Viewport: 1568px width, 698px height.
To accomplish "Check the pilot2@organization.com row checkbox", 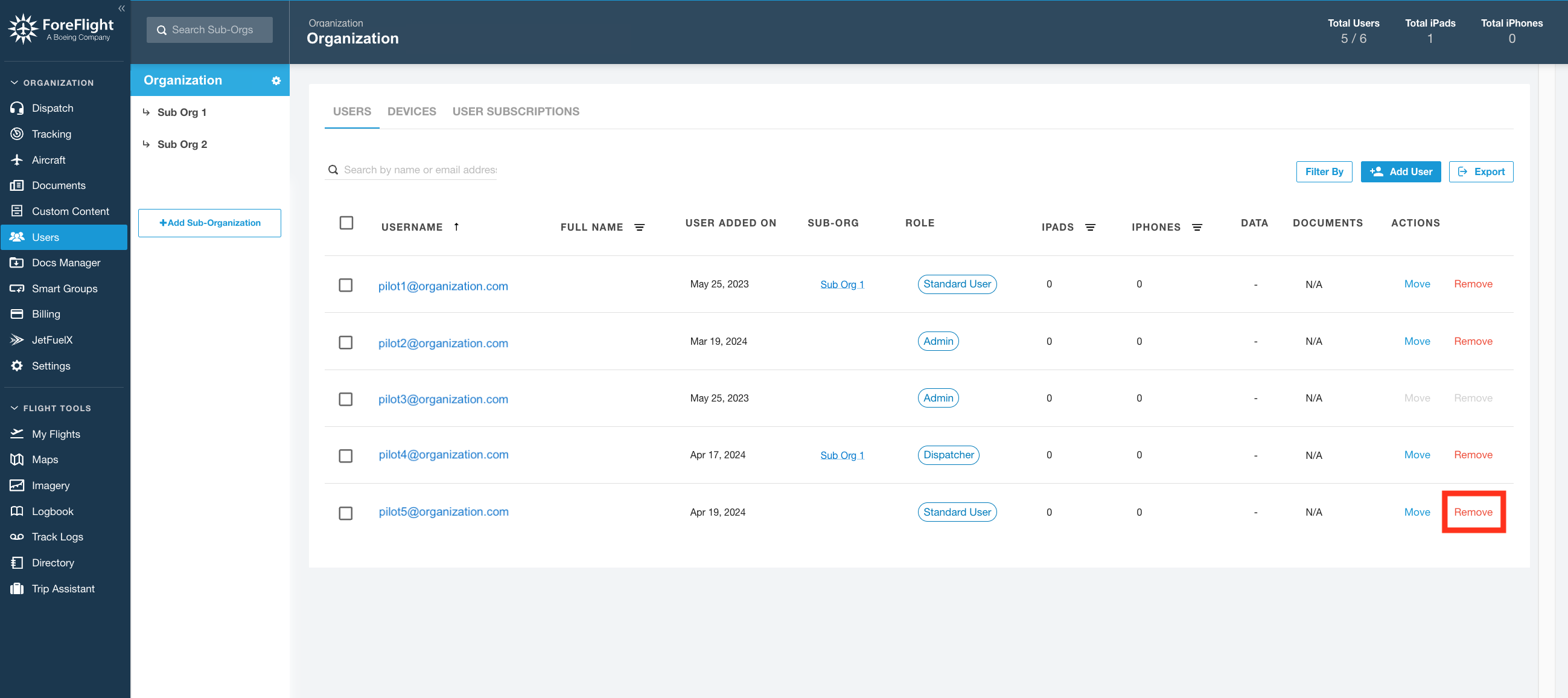I will point(346,342).
